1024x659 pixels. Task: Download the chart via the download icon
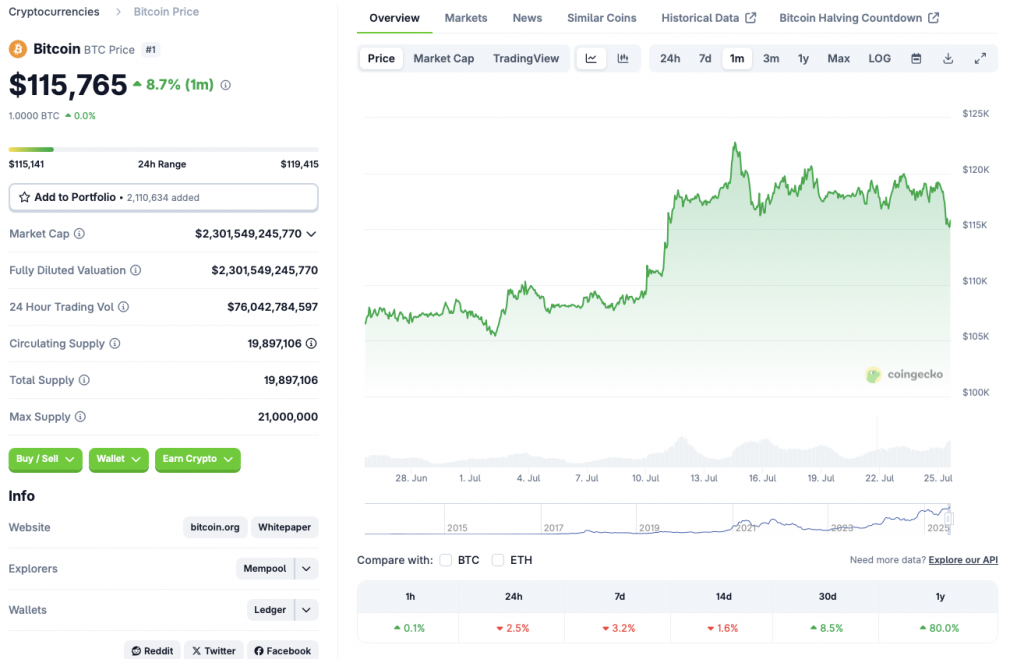point(947,58)
